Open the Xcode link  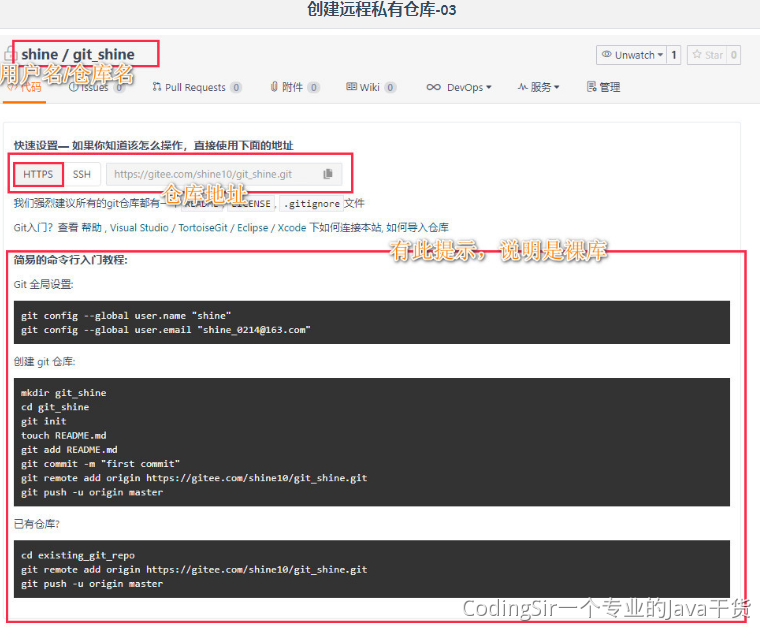point(292,227)
